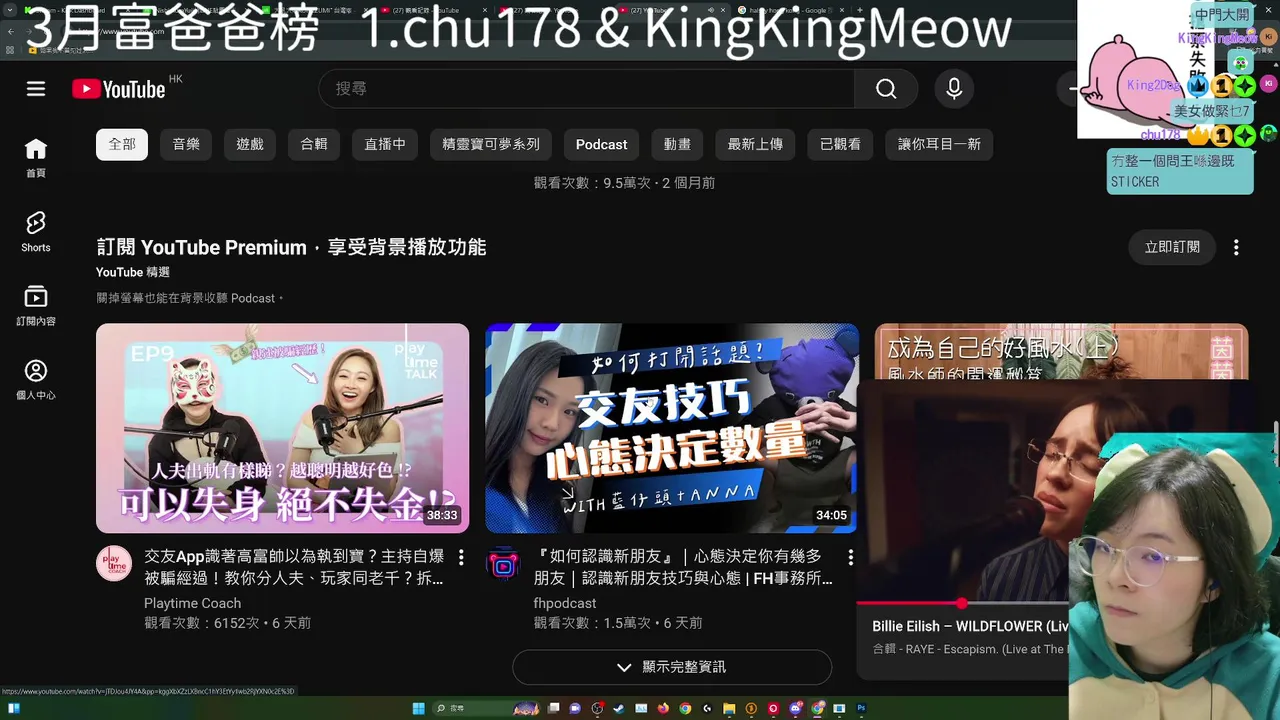This screenshot has height=720, width=1280.
Task: Open 交友技巧 心態決定數量 video thumbnail
Action: coord(672,428)
